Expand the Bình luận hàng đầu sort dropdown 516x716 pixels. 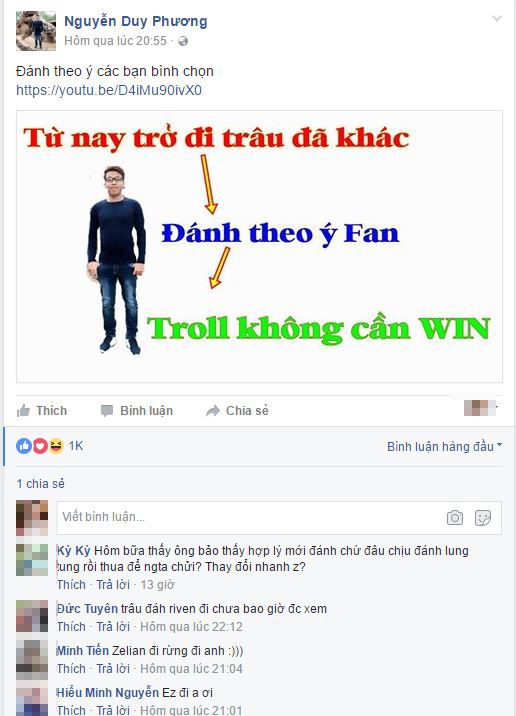(x=444, y=446)
